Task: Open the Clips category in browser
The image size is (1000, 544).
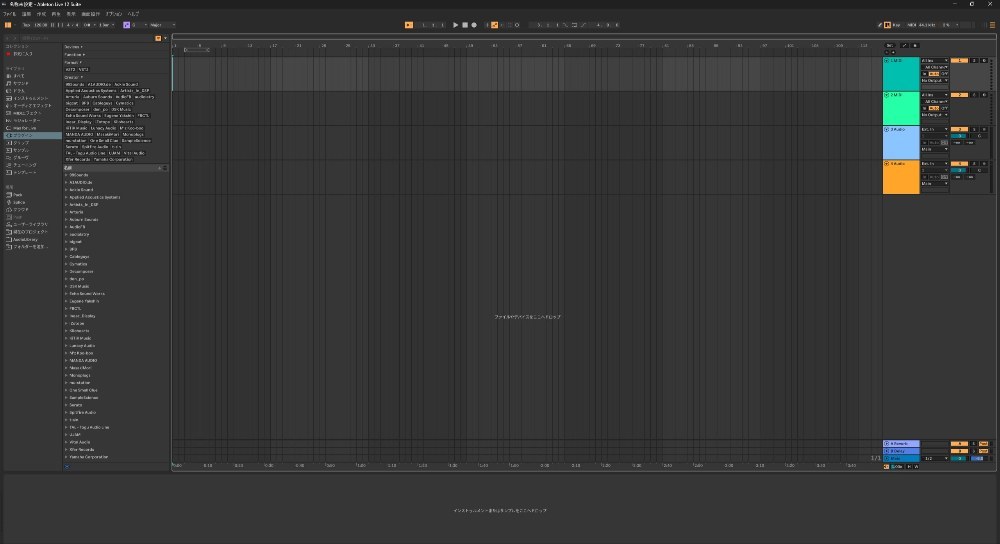Action: (x=18, y=143)
